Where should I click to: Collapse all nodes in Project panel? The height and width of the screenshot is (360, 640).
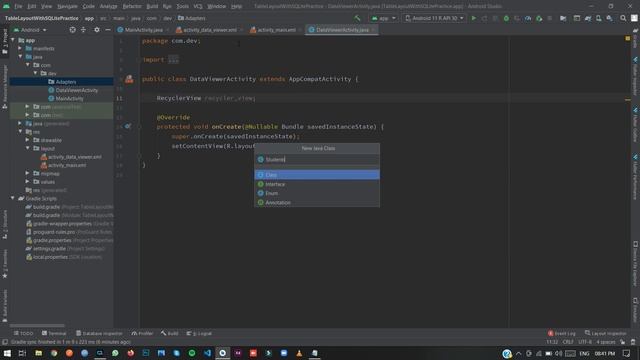click(x=83, y=30)
